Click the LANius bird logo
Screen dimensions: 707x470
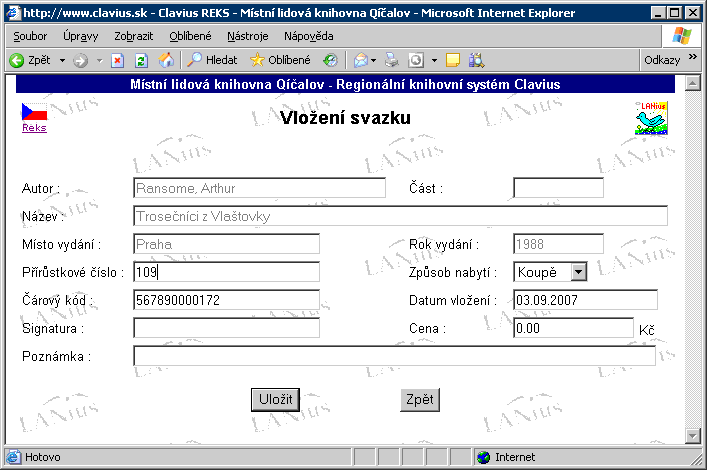click(651, 118)
